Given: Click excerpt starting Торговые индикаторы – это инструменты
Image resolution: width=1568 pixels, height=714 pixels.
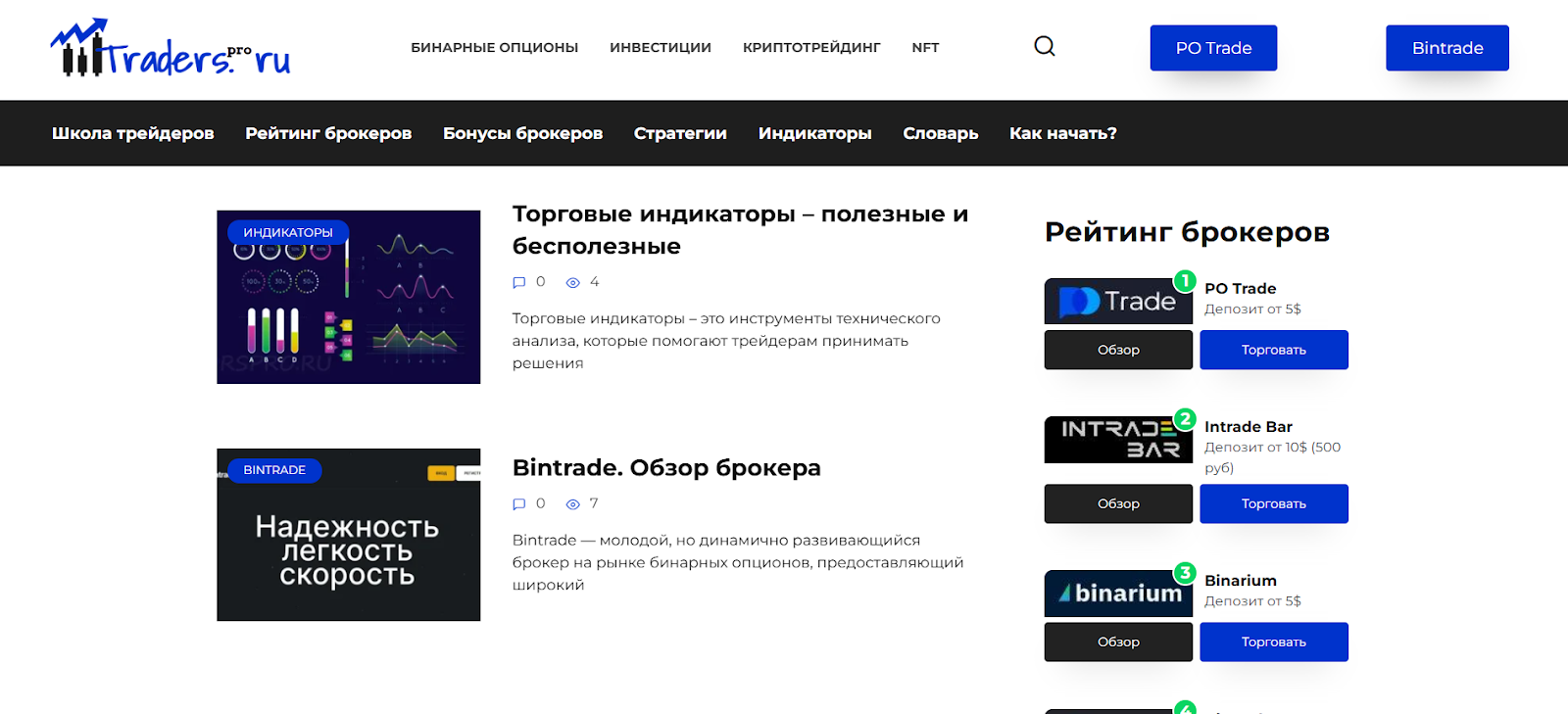Looking at the screenshot, I should tap(726, 341).
